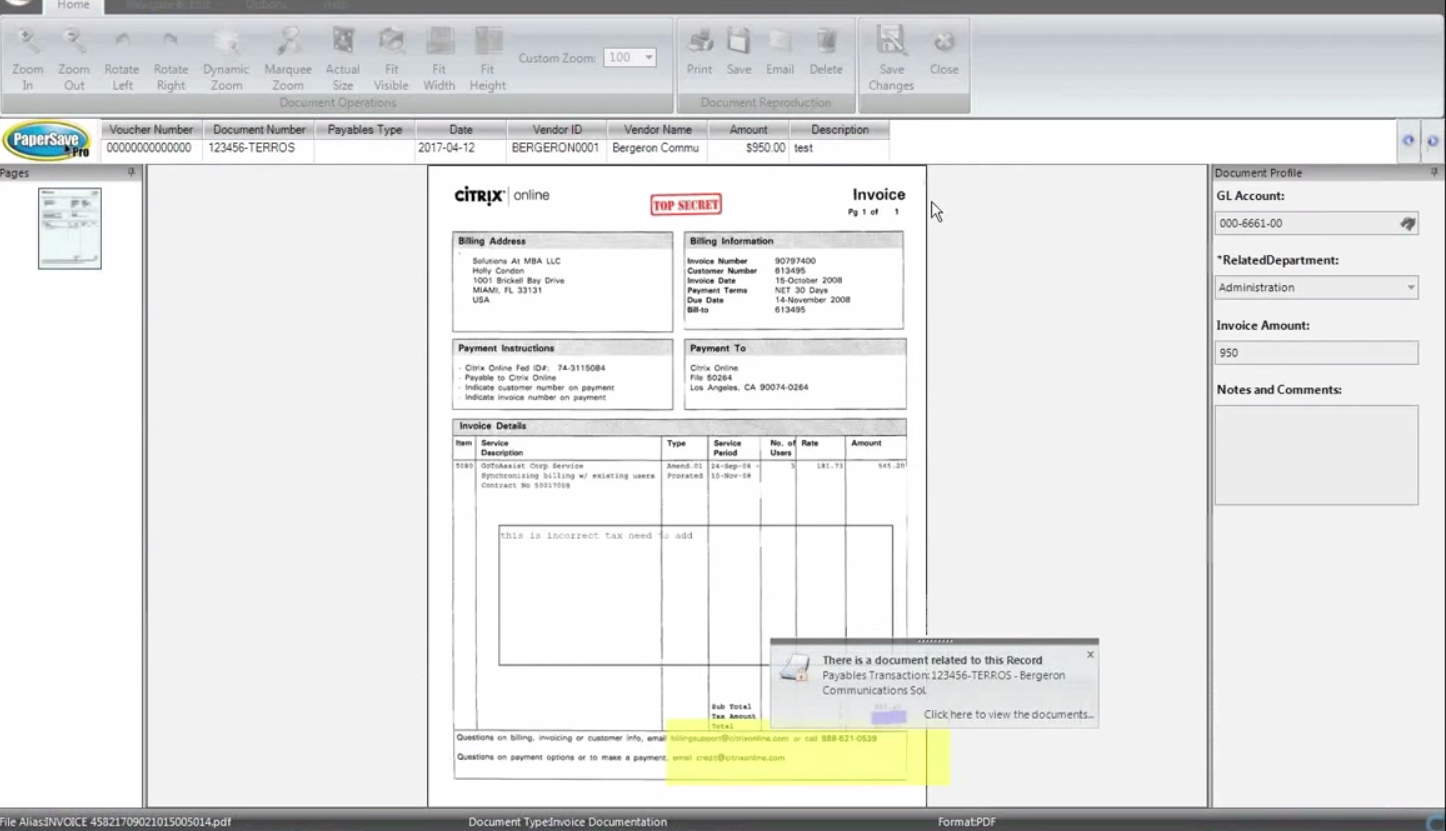Print the invoice document
The height and width of the screenshot is (831, 1446).
[x=700, y=51]
